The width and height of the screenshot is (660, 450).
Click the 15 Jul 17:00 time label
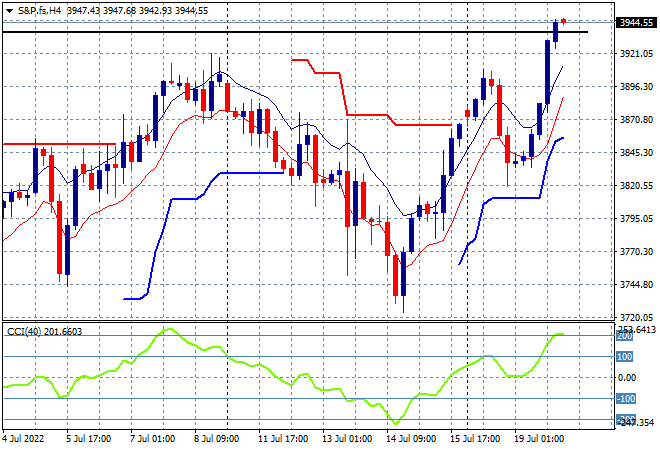tap(475, 439)
